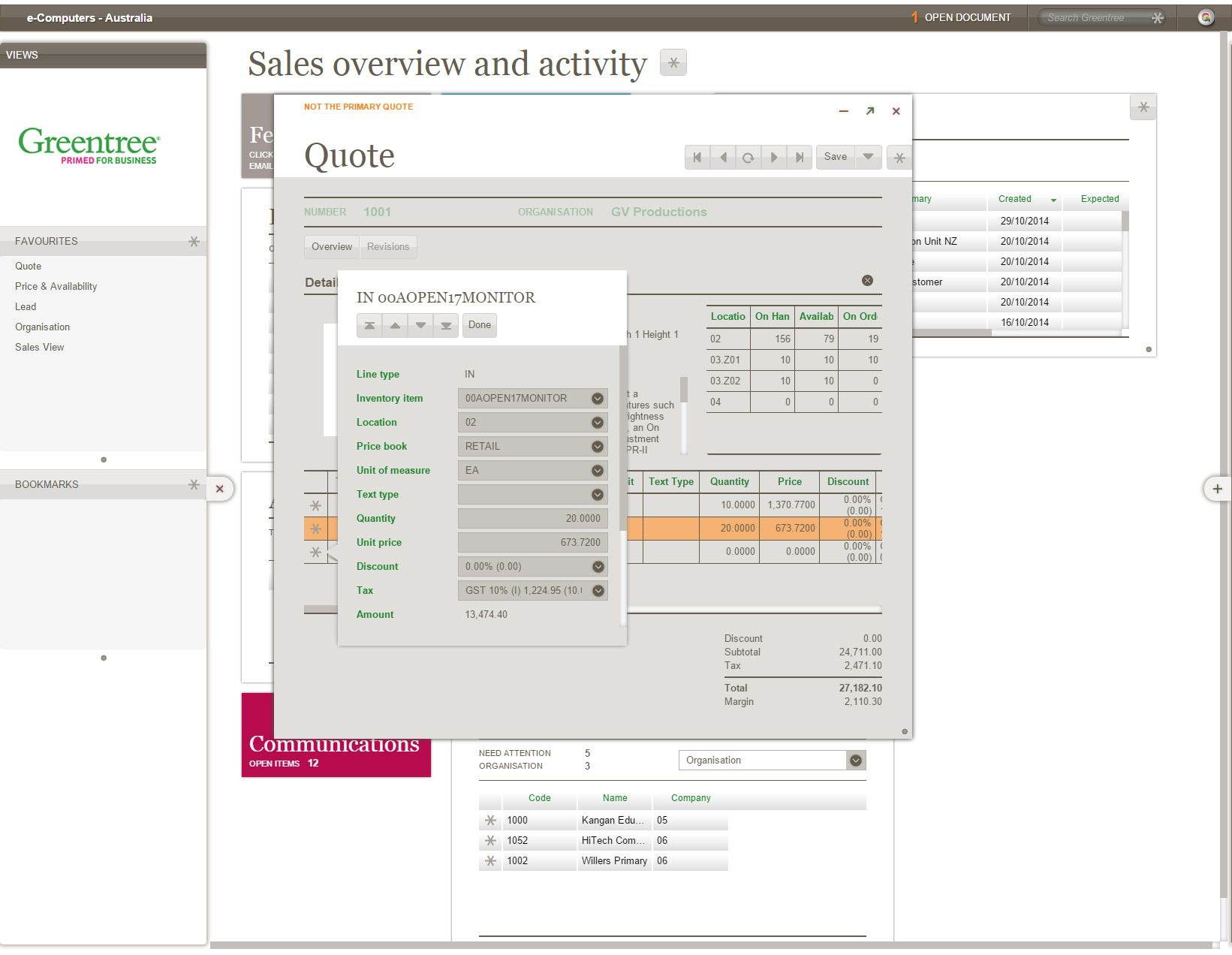
Task: Open Favourites star menu
Action: (x=194, y=241)
